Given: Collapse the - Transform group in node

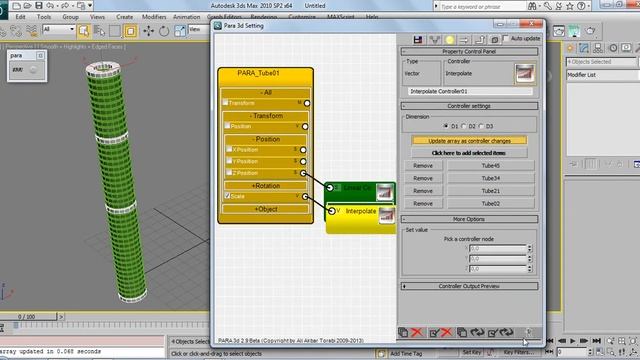Looking at the screenshot, I should tap(265, 116).
